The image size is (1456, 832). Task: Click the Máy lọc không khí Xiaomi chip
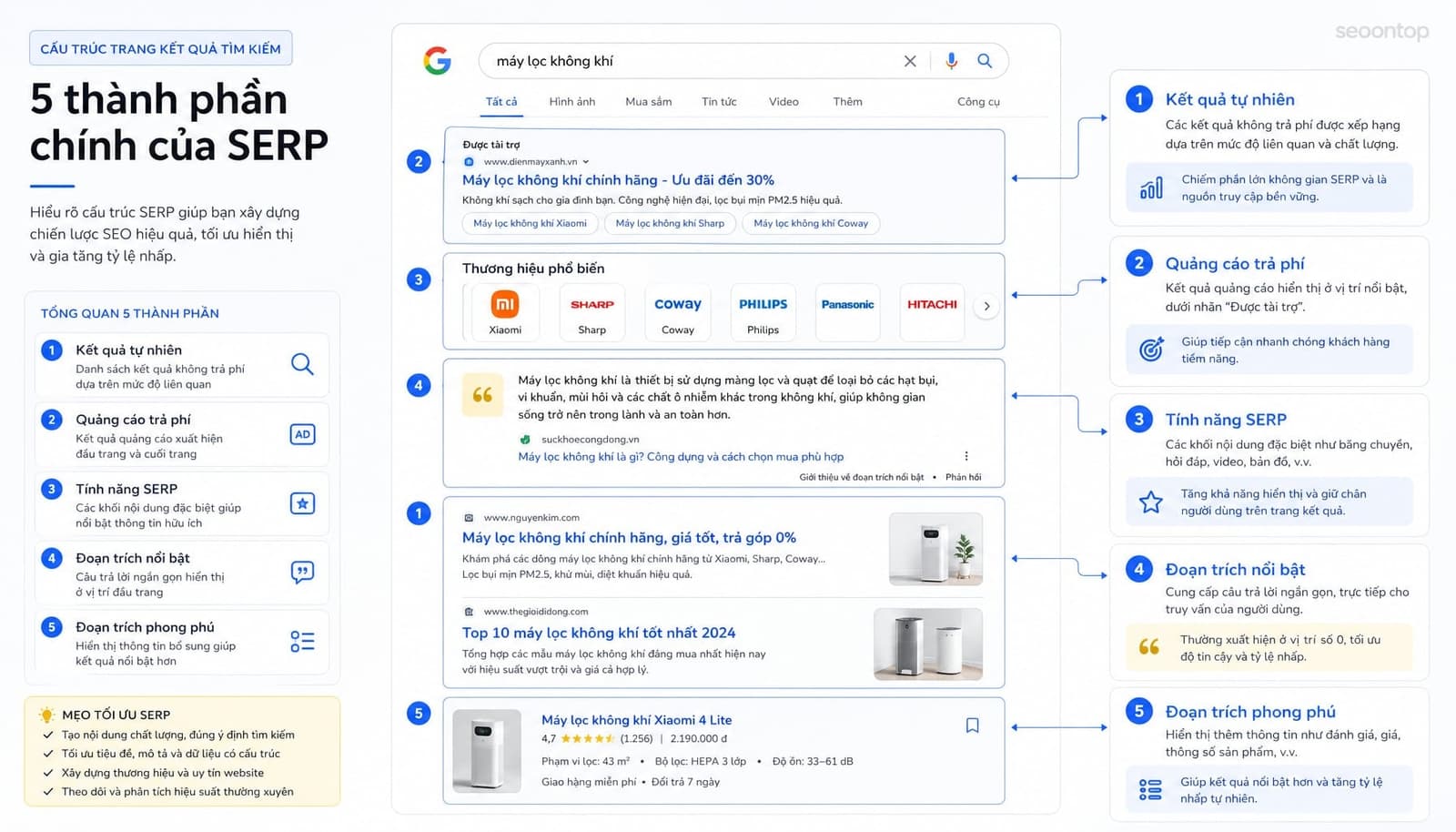point(530,223)
